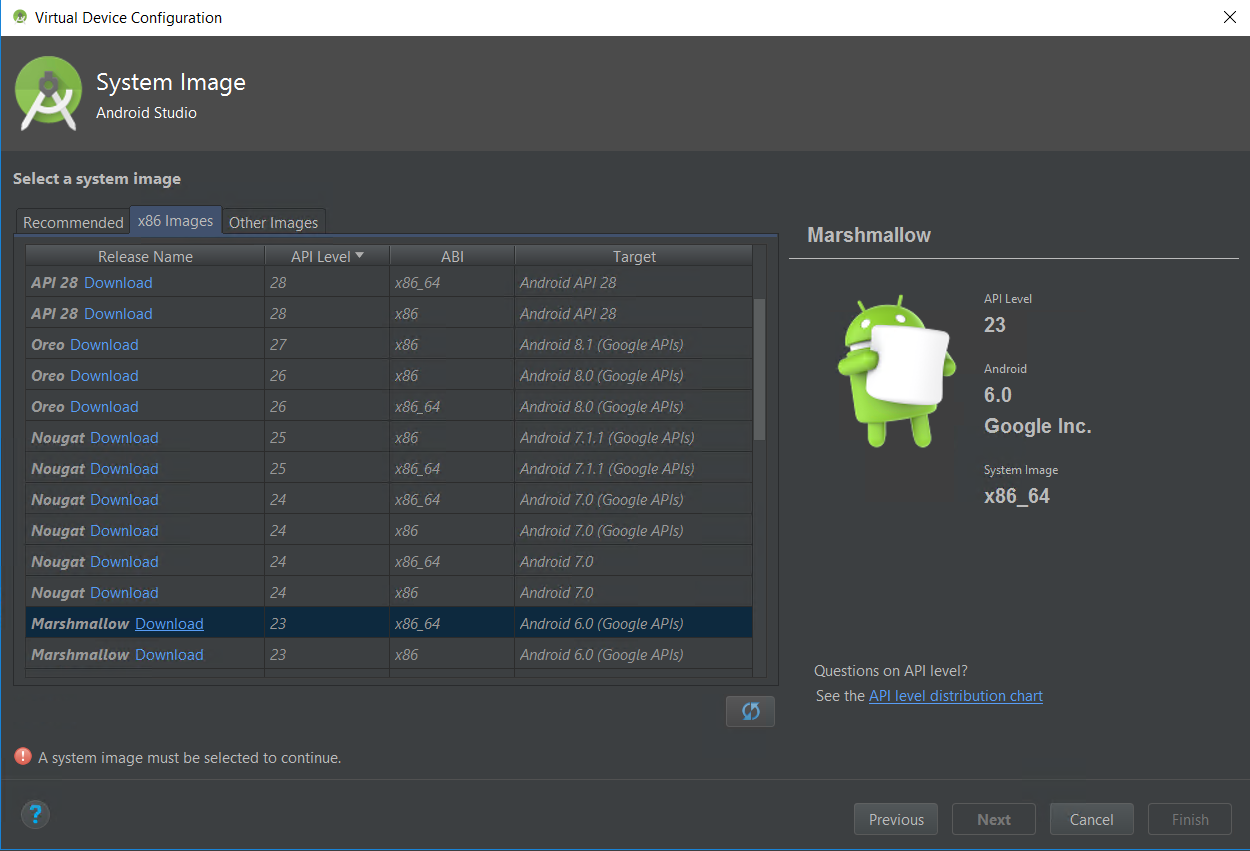Download Nougat 7.0 Google APIs x86 image
Image resolution: width=1250 pixels, height=851 pixels.
124,531
